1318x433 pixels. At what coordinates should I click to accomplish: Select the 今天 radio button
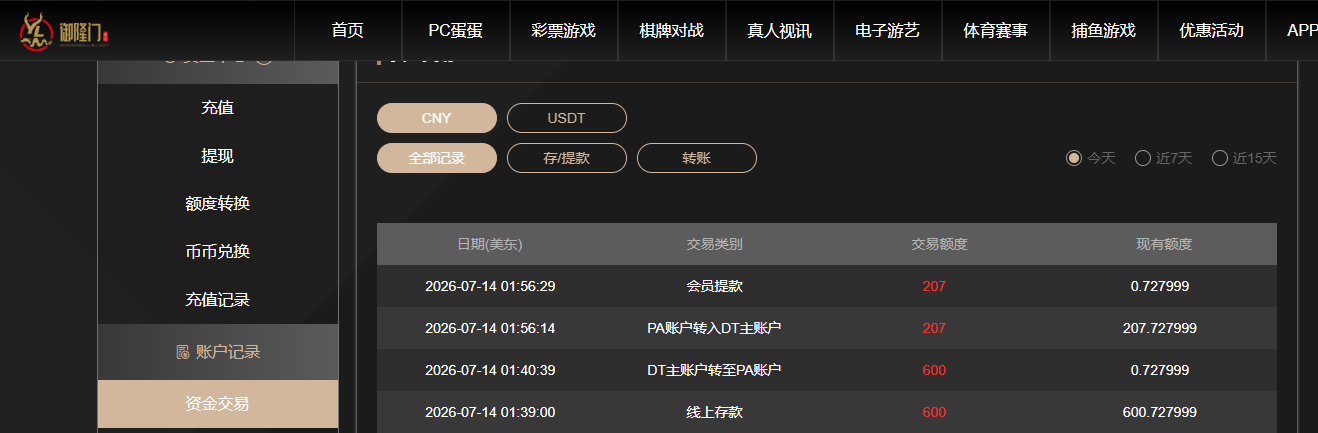pyautogui.click(x=1074, y=158)
